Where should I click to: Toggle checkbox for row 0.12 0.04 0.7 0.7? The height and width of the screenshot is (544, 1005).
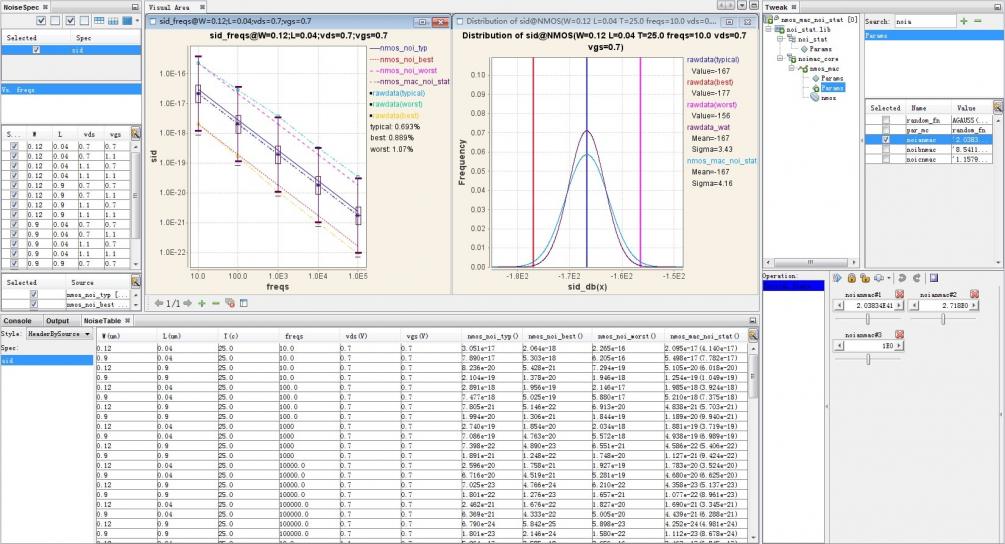pyautogui.click(x=14, y=146)
